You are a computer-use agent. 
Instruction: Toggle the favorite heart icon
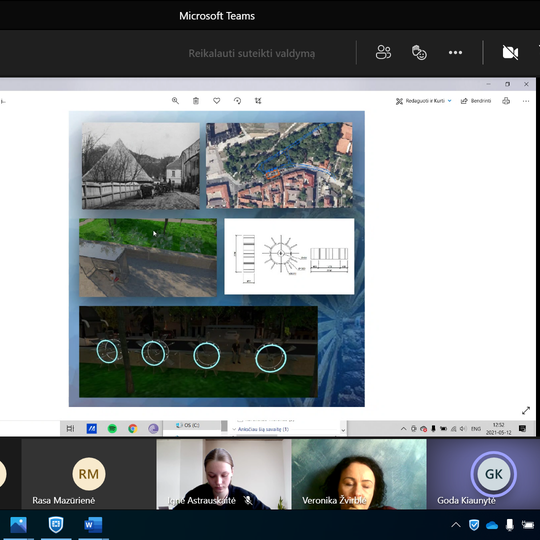coord(216,101)
